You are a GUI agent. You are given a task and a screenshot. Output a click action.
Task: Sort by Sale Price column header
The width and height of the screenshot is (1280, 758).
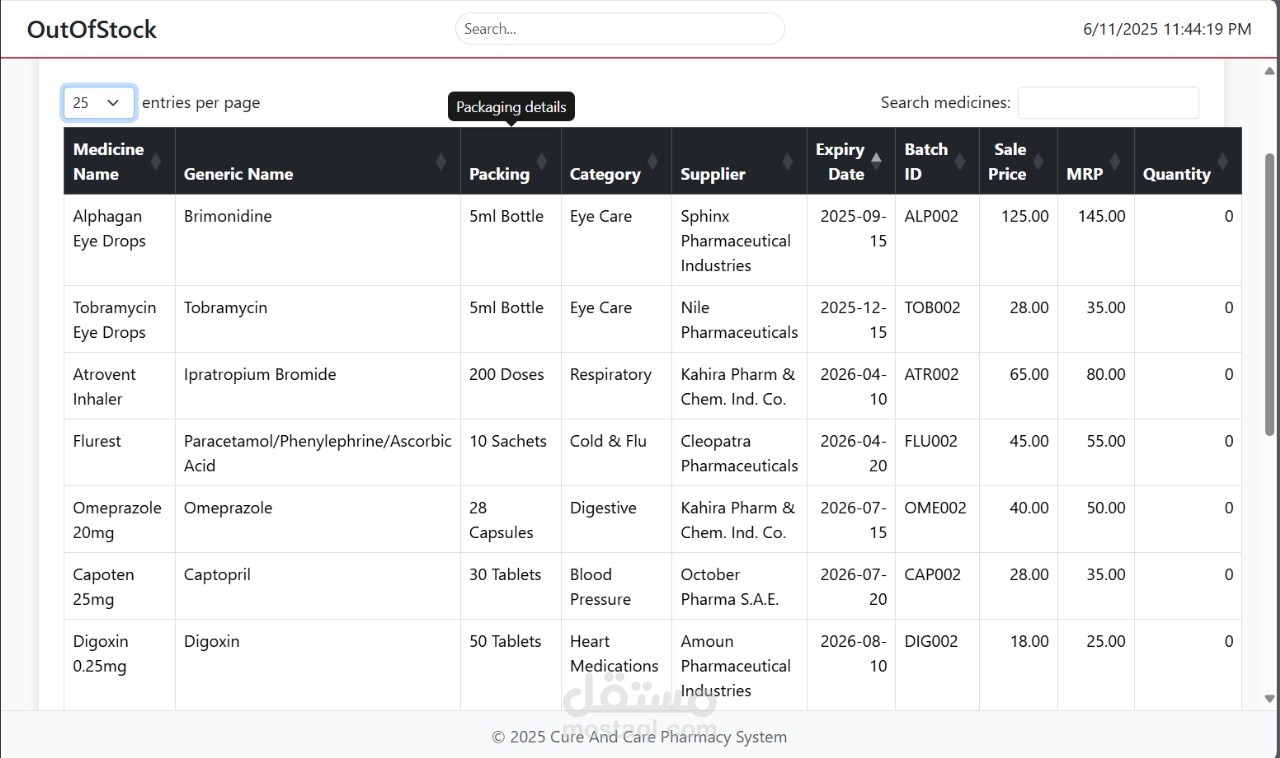[1018, 161]
